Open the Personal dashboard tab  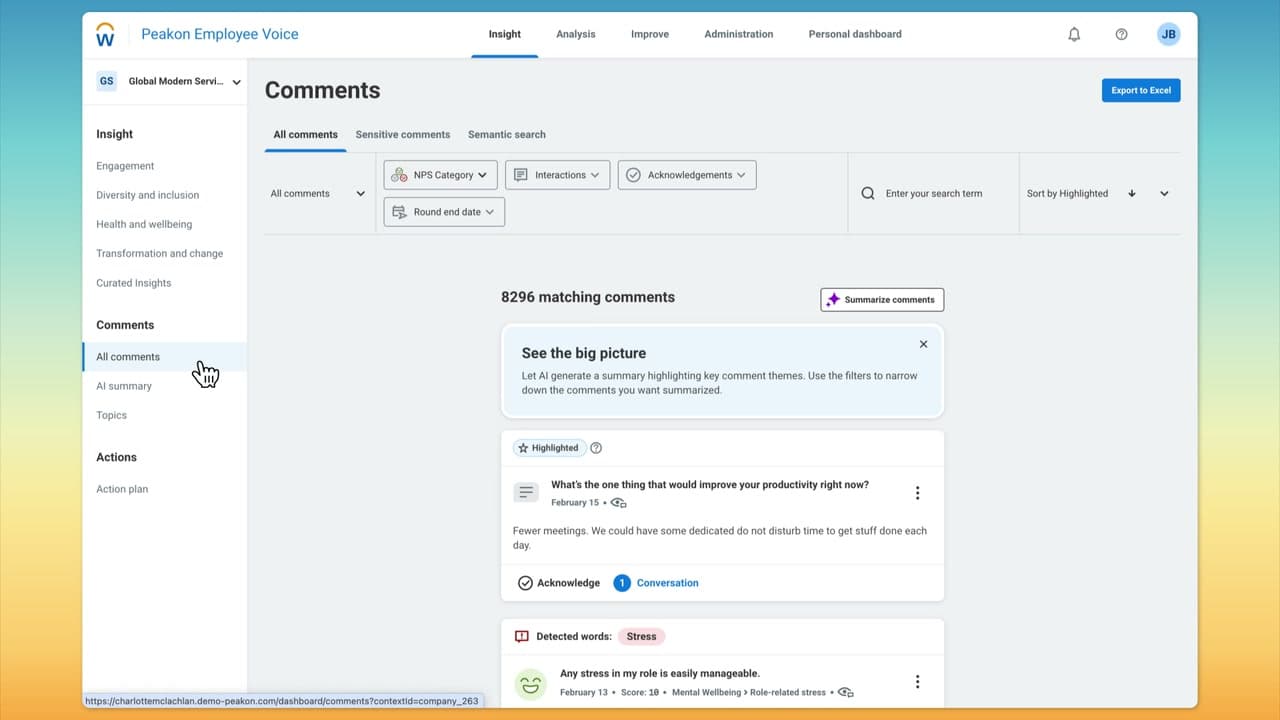click(855, 34)
